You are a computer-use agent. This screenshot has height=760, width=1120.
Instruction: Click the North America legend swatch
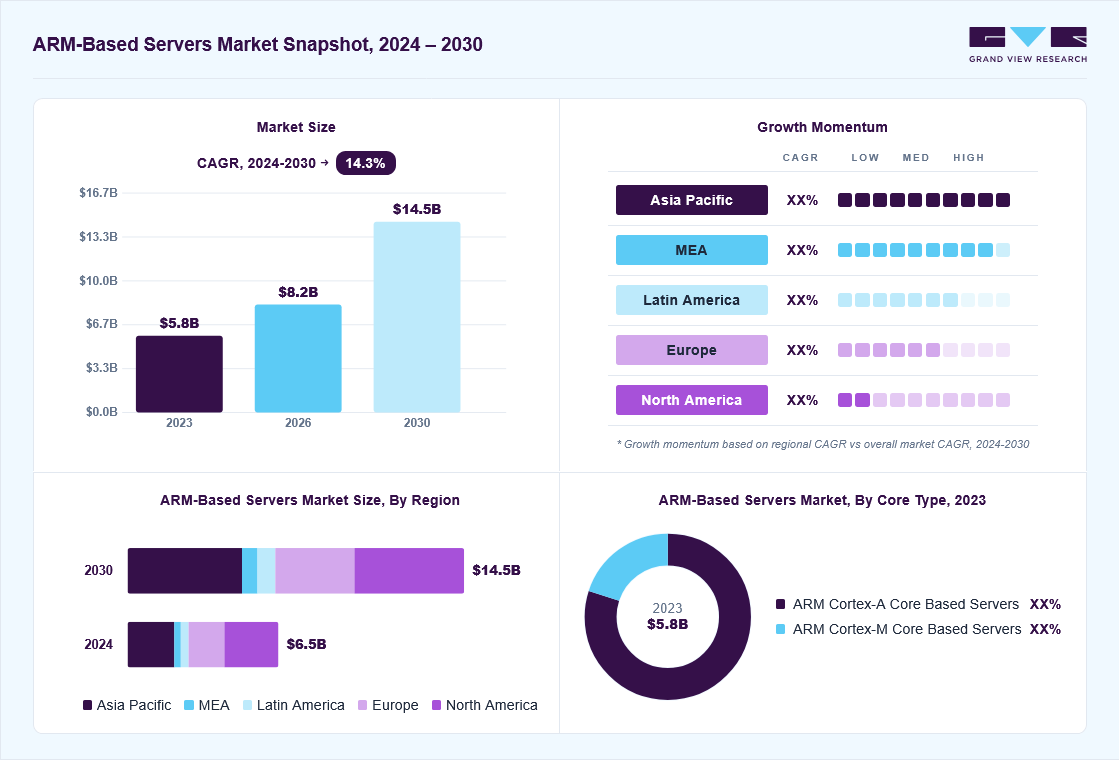[x=436, y=705]
